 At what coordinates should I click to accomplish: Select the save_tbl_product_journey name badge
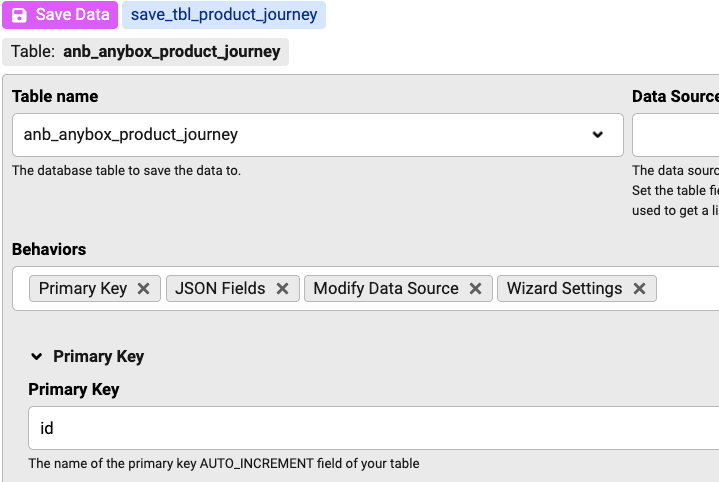pos(223,15)
